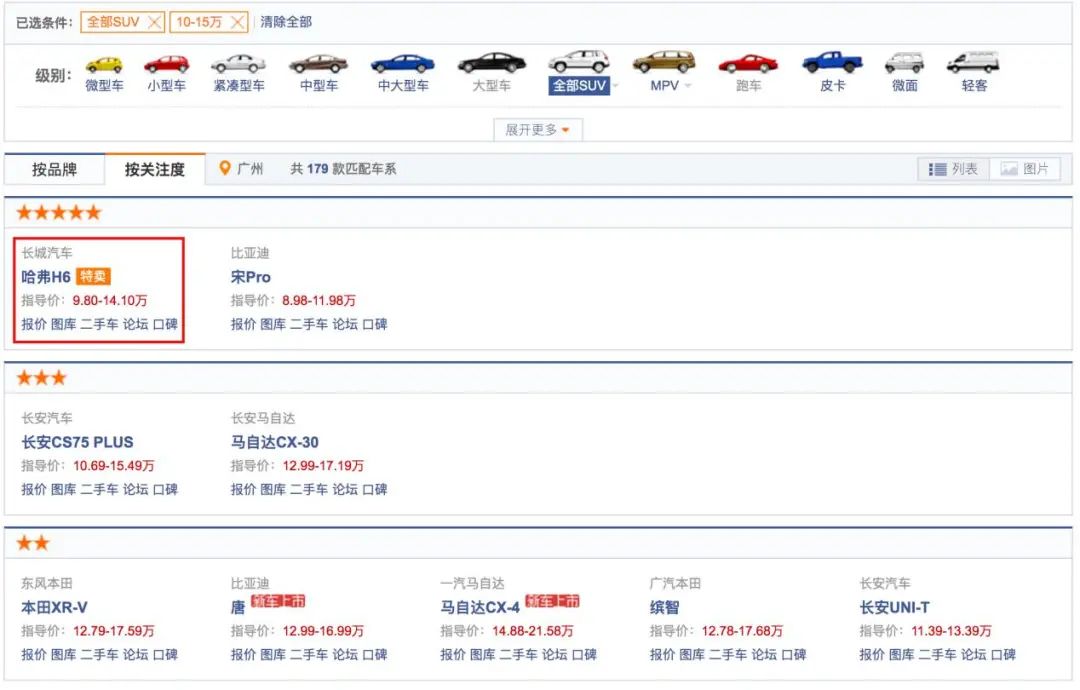The width and height of the screenshot is (1080, 690).
Task: Open the 马自达CX-4 model link
Action: pyautogui.click(x=480, y=607)
